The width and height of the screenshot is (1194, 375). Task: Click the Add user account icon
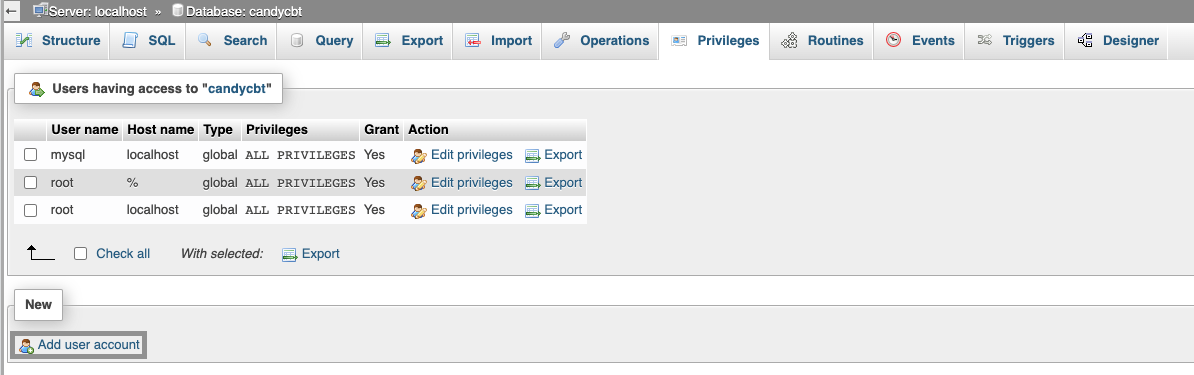27,345
